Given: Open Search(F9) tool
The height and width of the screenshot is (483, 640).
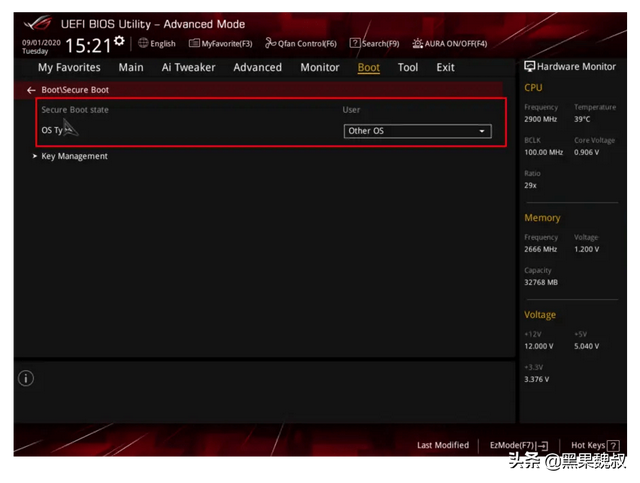Looking at the screenshot, I should coord(374,43).
